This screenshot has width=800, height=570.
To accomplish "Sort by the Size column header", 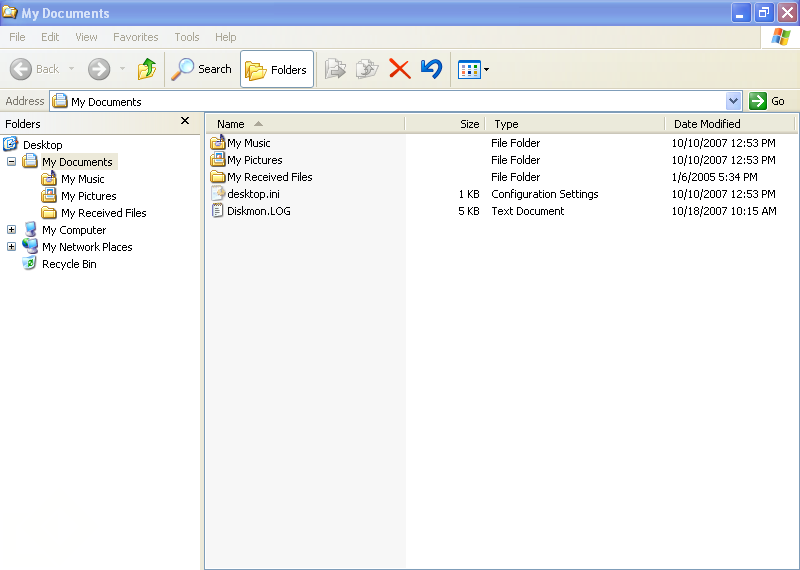I will pos(445,124).
